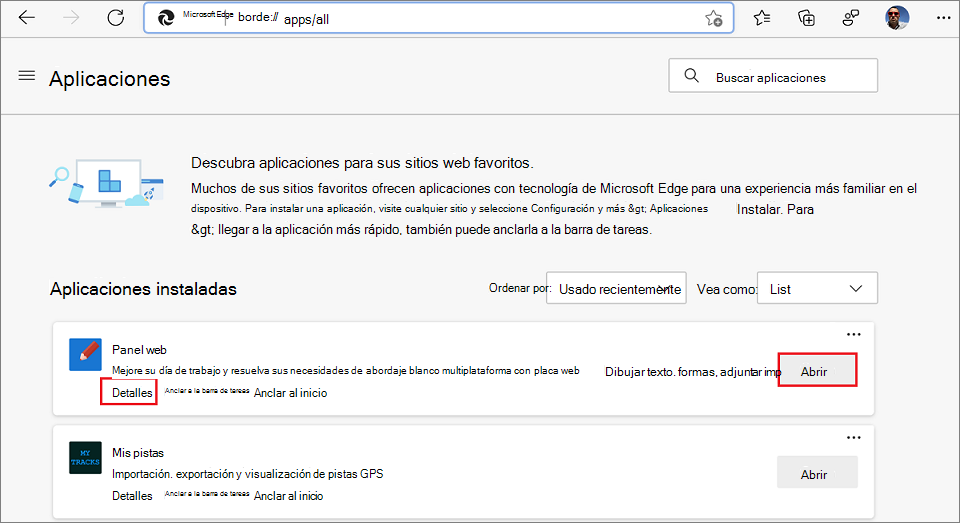This screenshot has height=523, width=960.
Task: Click the Panel web app title
Action: [139, 350]
